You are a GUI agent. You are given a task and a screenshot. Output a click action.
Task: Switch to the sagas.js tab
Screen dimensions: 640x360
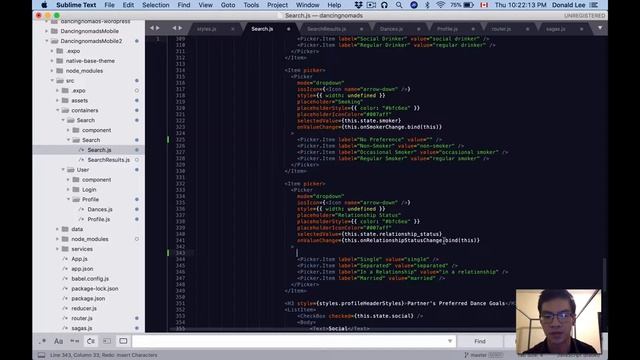tap(556, 29)
